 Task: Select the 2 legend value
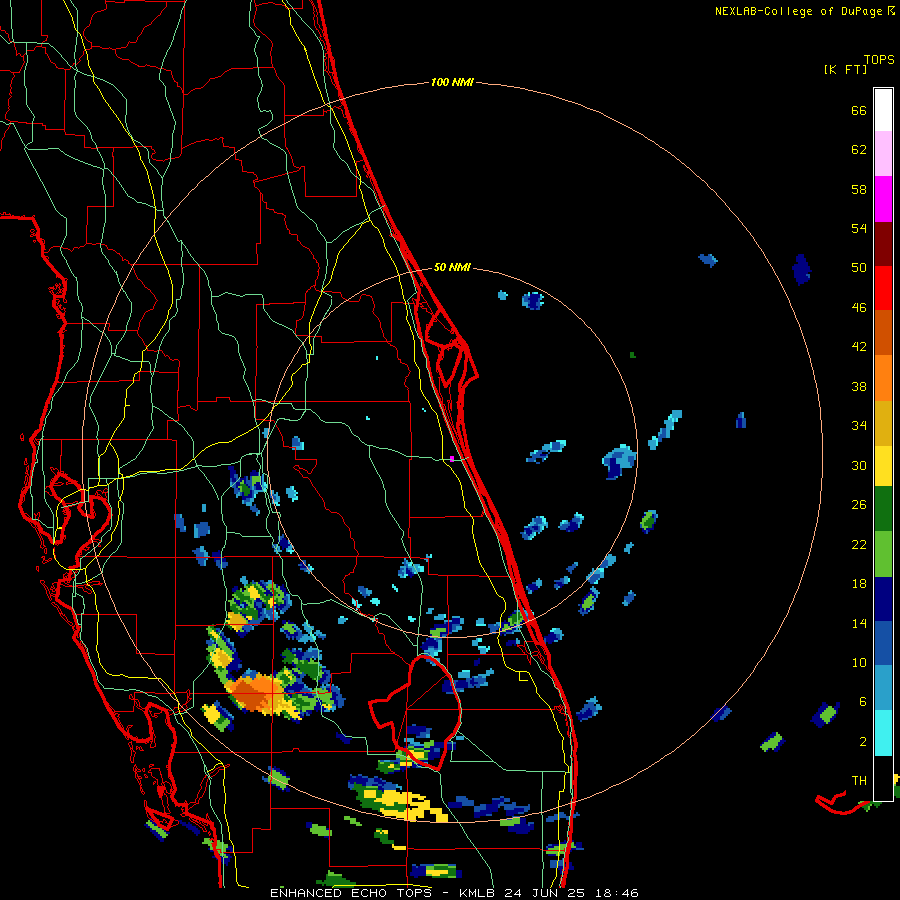click(863, 742)
